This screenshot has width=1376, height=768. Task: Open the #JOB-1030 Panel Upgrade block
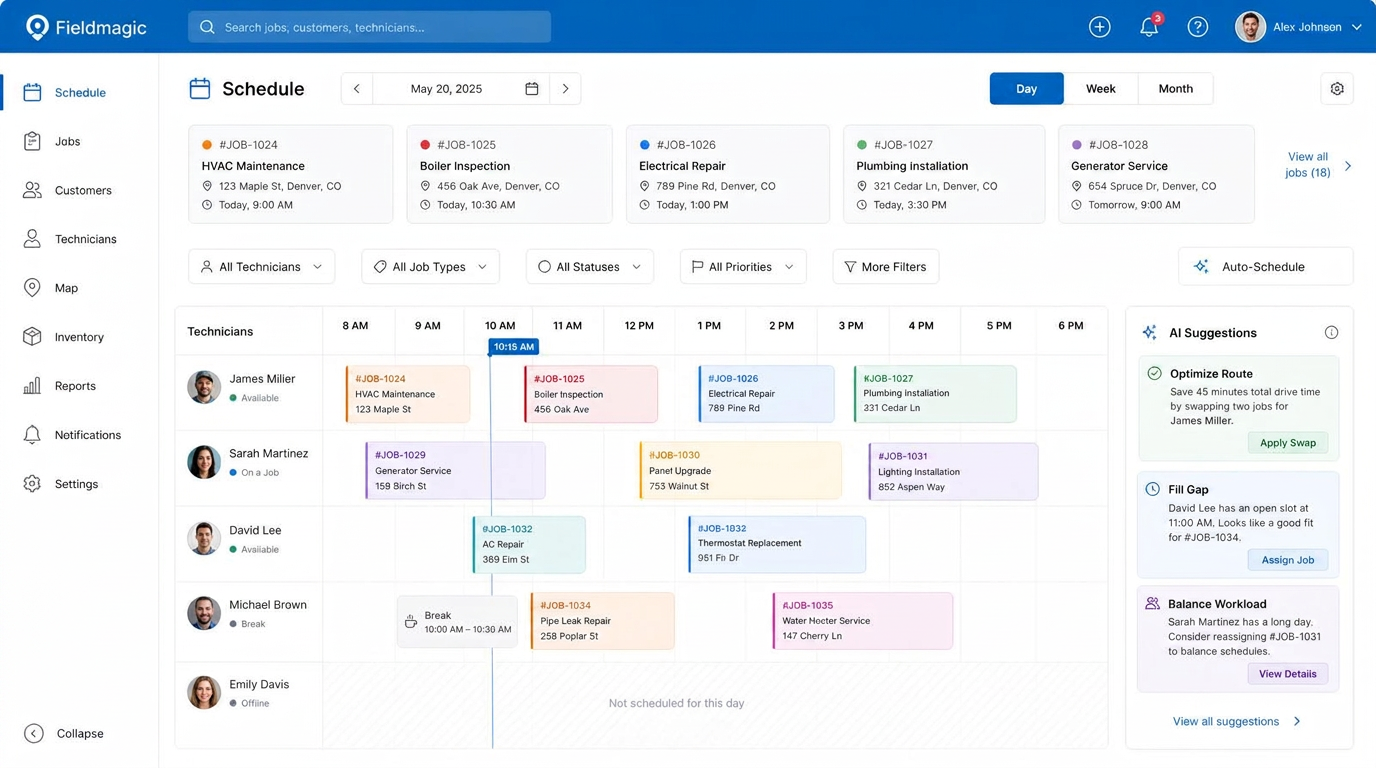(740, 470)
